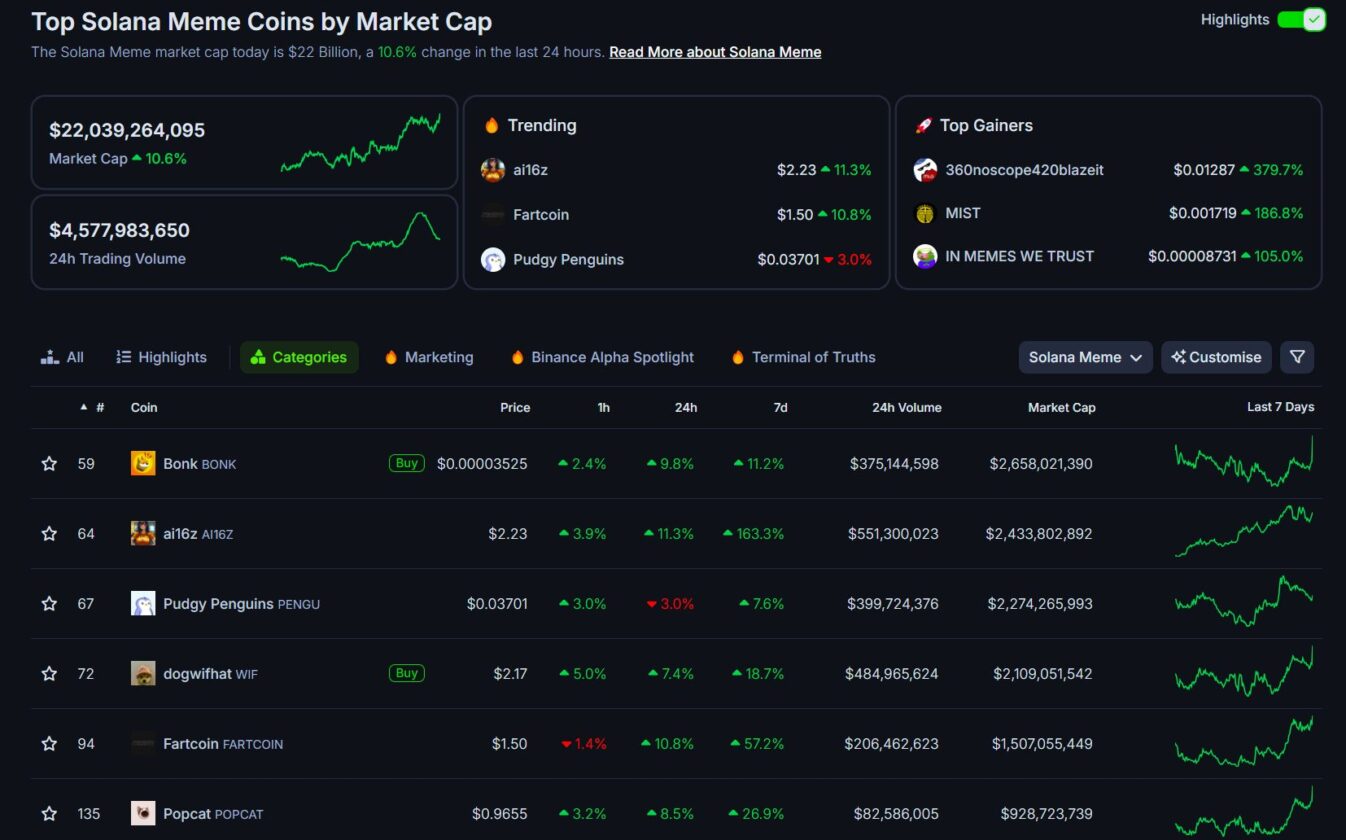The height and width of the screenshot is (840, 1346).
Task: Switch to the All tab
Action: tap(62, 357)
